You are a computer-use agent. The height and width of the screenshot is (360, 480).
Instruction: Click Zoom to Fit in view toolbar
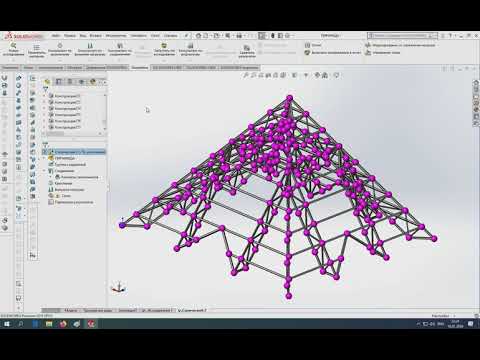pos(246,75)
